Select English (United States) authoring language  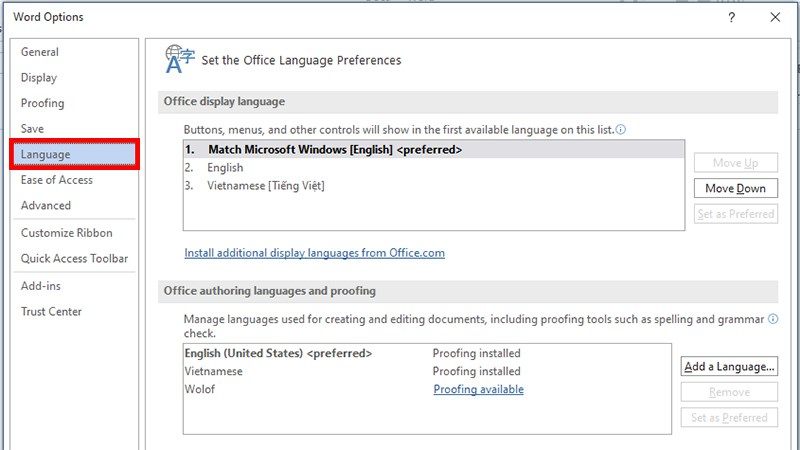(427, 353)
